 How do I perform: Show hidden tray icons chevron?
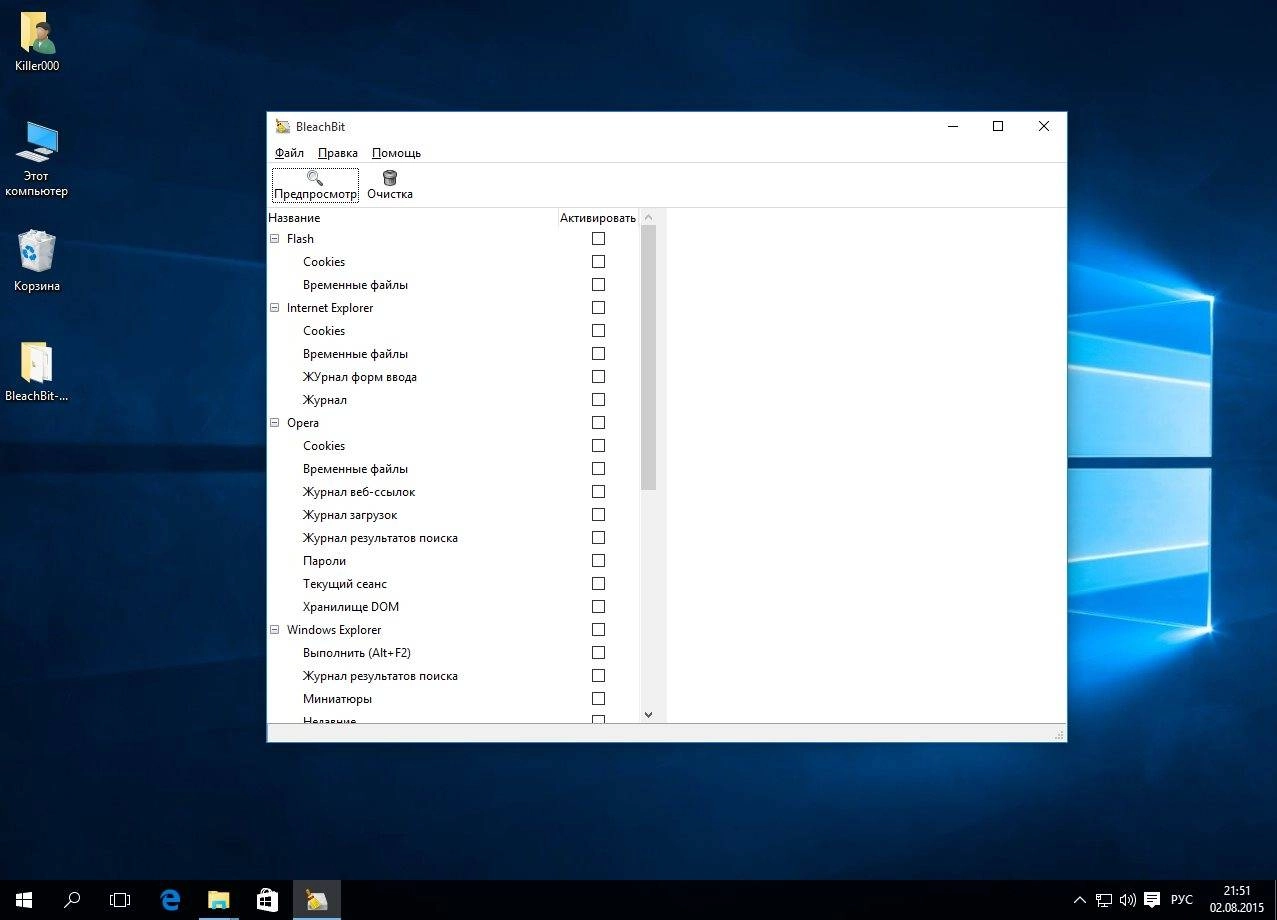tap(1080, 900)
